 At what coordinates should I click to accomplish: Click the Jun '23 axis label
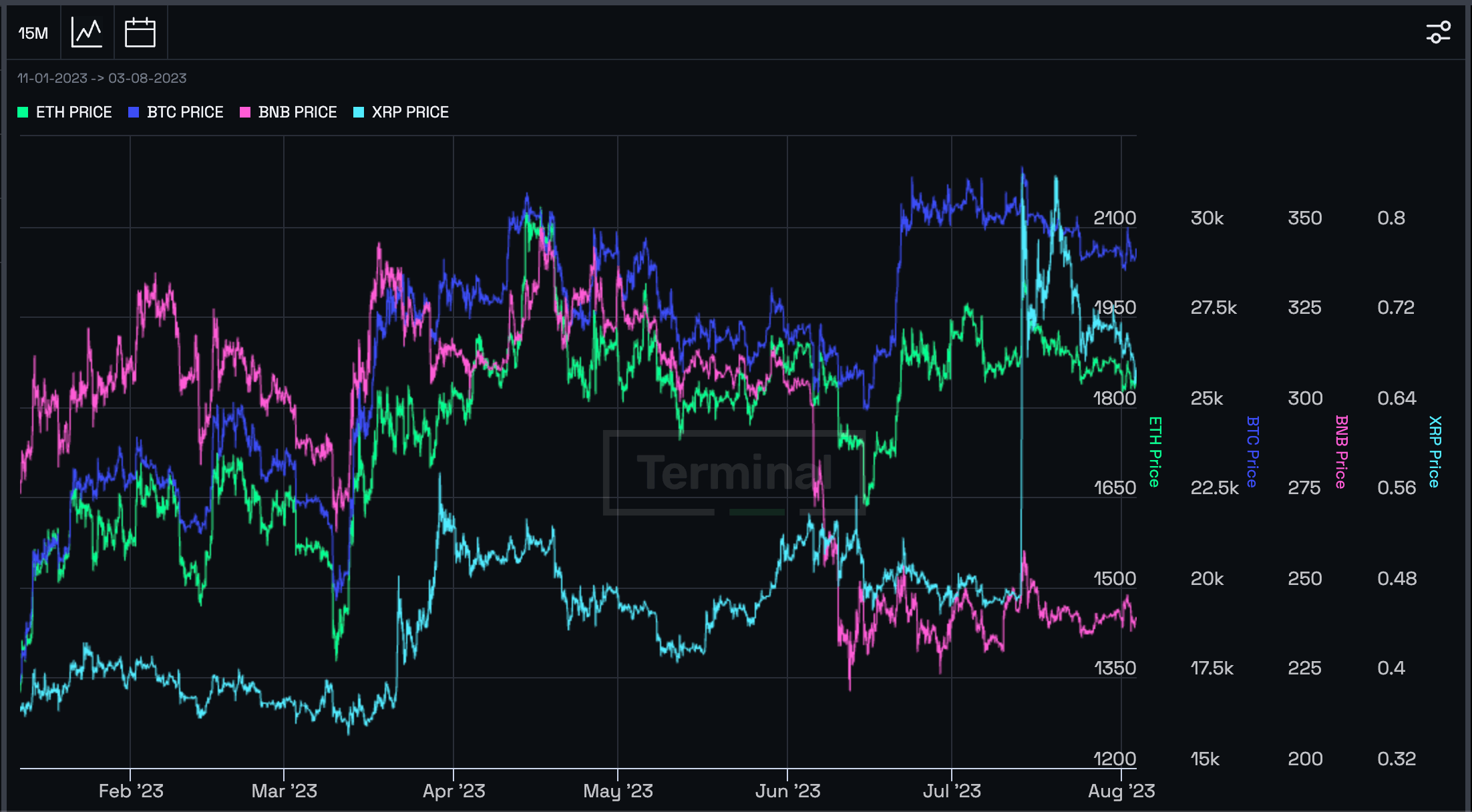pyautogui.click(x=787, y=791)
